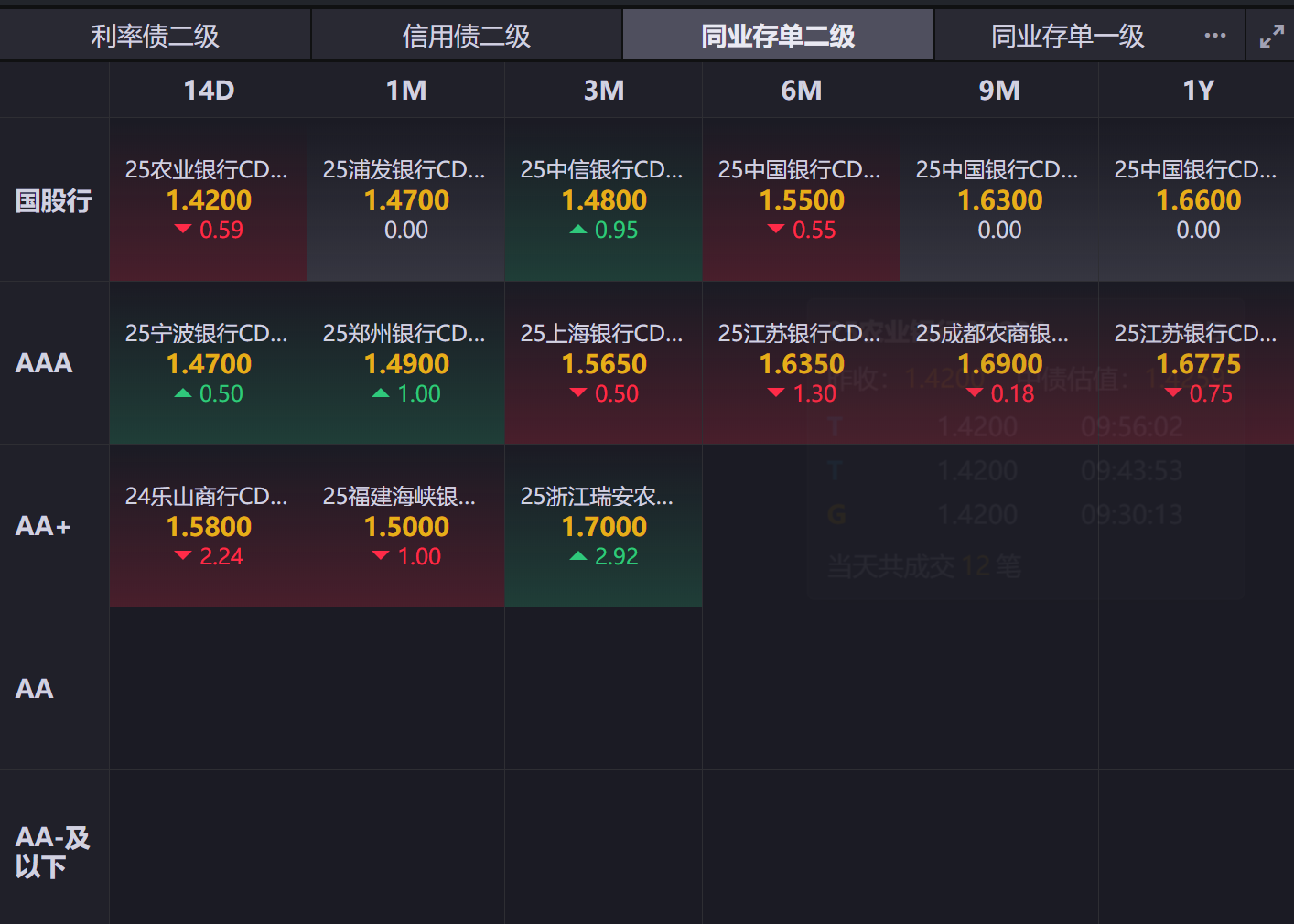Screen dimensions: 1294x924
Task: Select the AA row label
Action: coord(54,689)
